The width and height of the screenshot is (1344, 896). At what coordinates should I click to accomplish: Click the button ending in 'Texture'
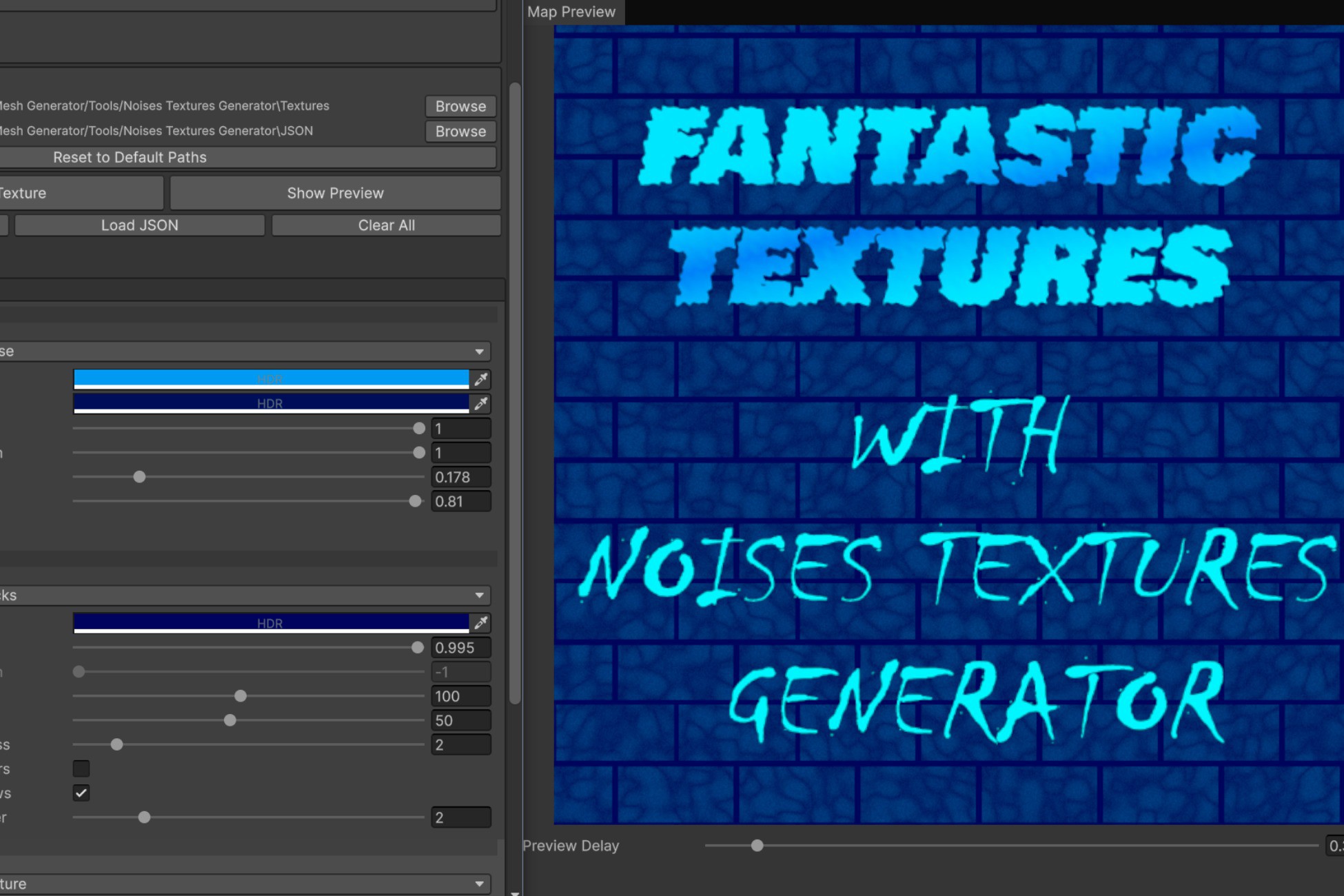tap(81, 193)
